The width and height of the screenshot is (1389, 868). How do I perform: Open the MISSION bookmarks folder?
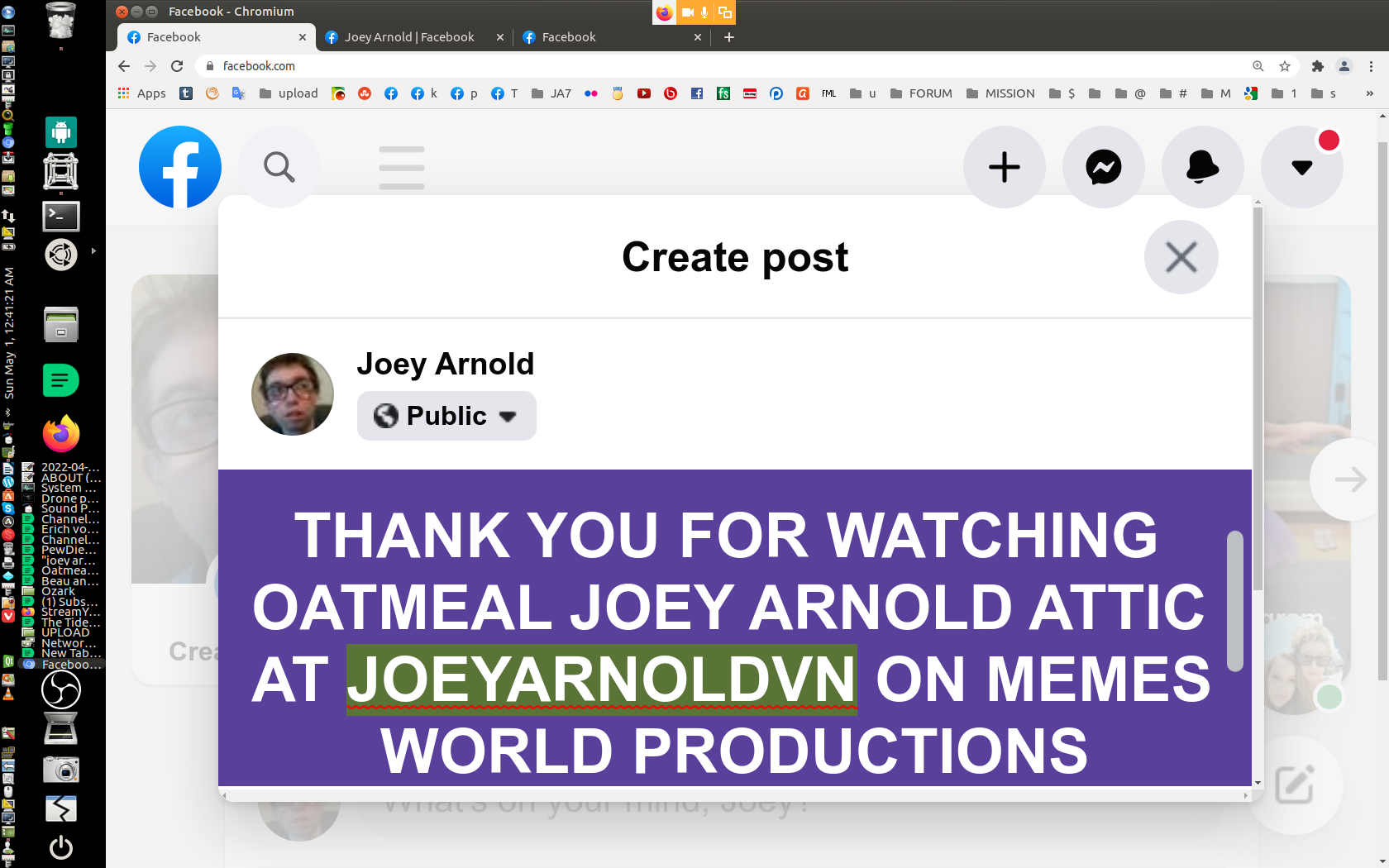[1000, 93]
